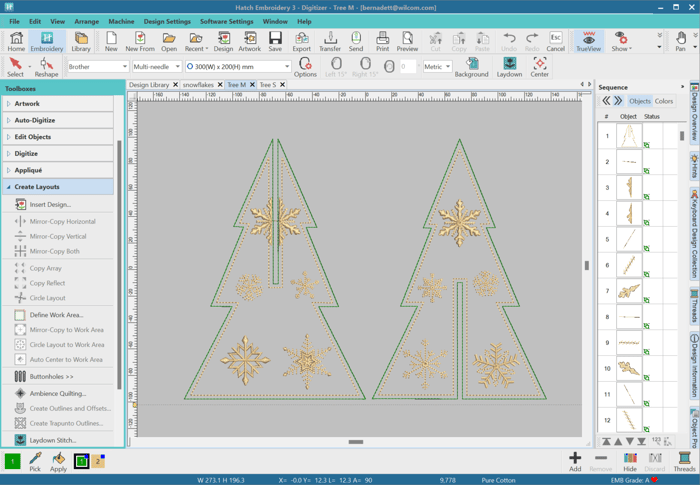The height and width of the screenshot is (485, 700).
Task: Open the Metric units dropdown
Action: coord(437,67)
